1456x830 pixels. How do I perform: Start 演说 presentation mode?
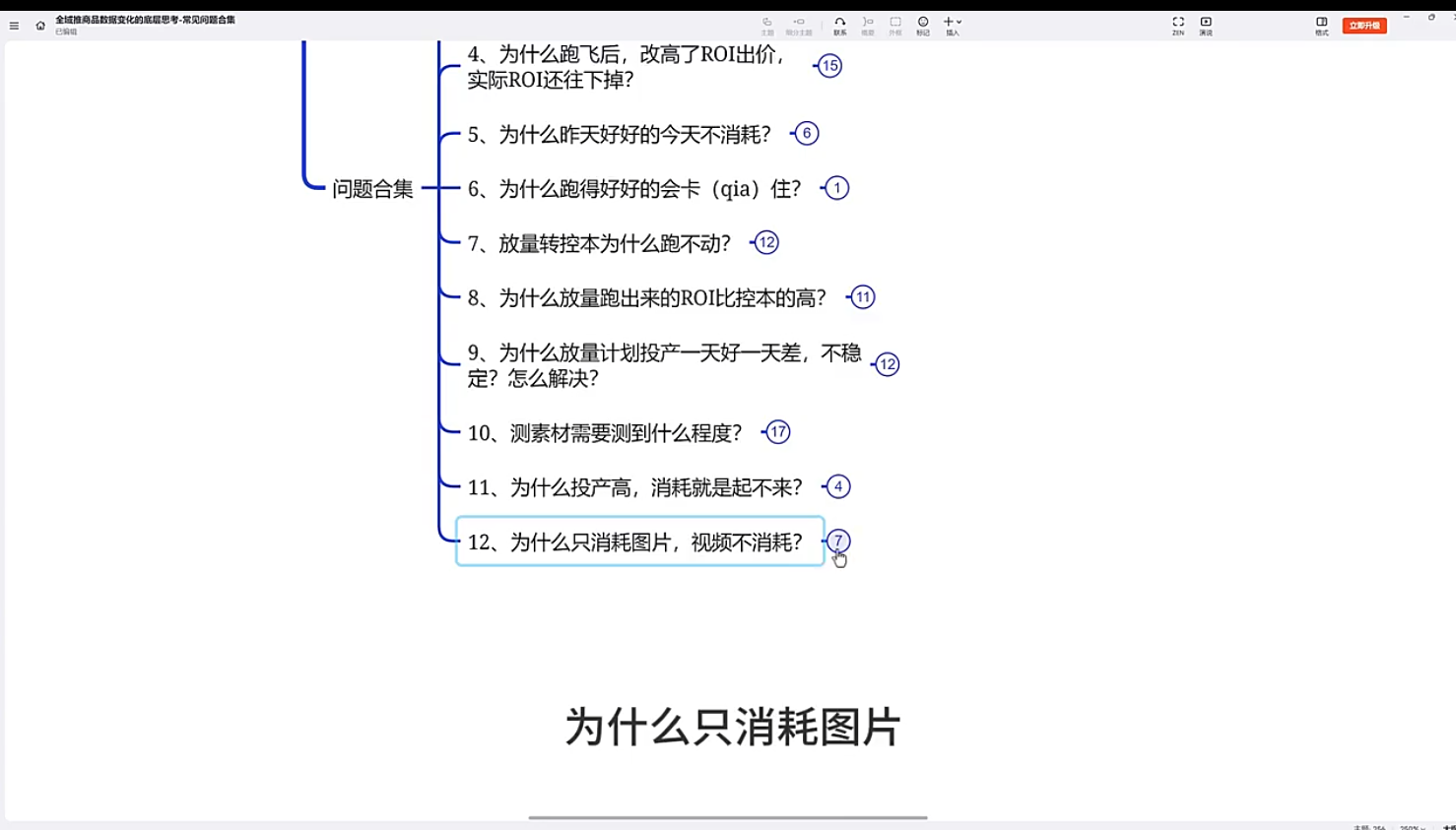pos(1206,25)
